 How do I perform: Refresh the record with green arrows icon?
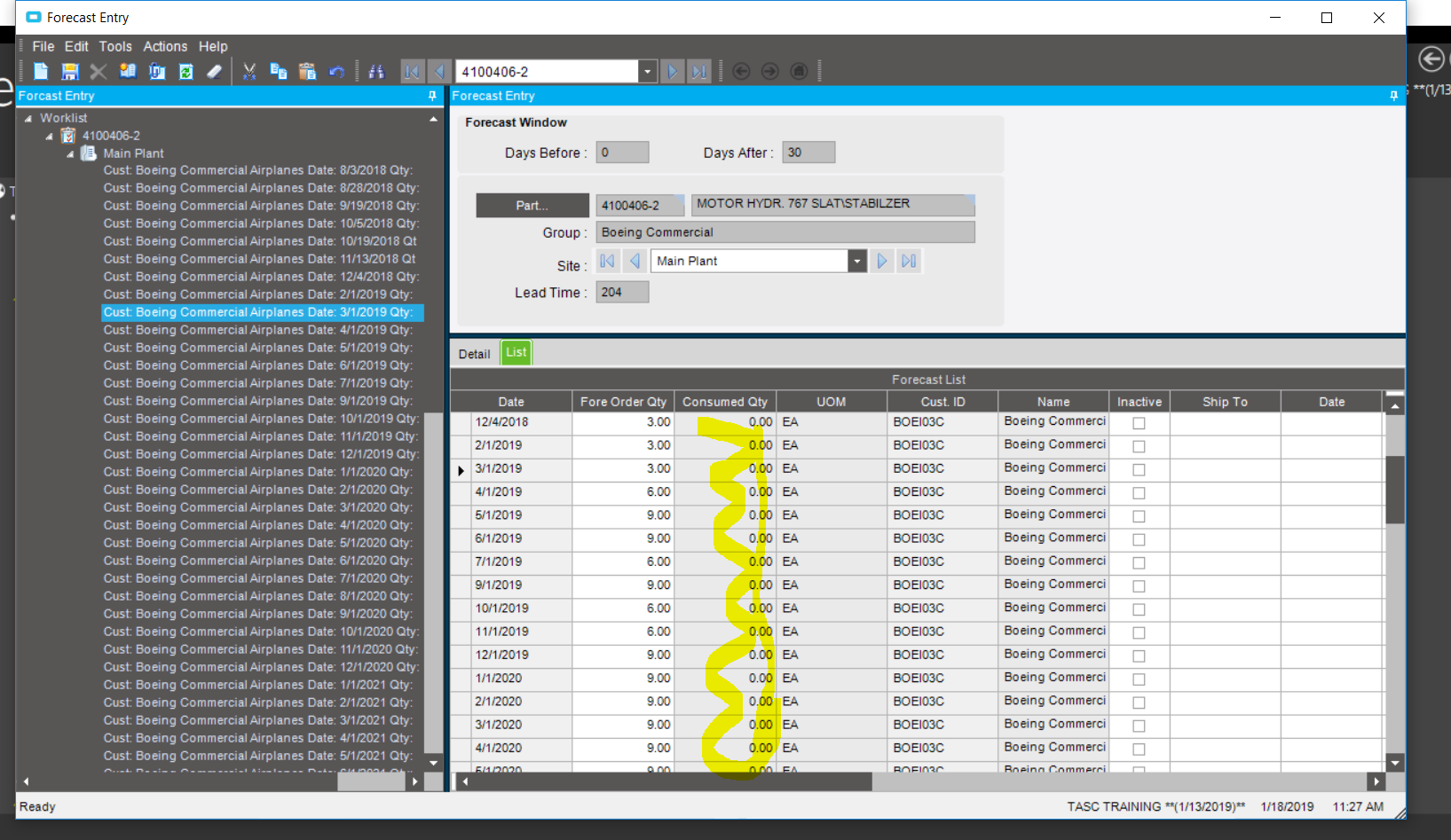[x=186, y=71]
